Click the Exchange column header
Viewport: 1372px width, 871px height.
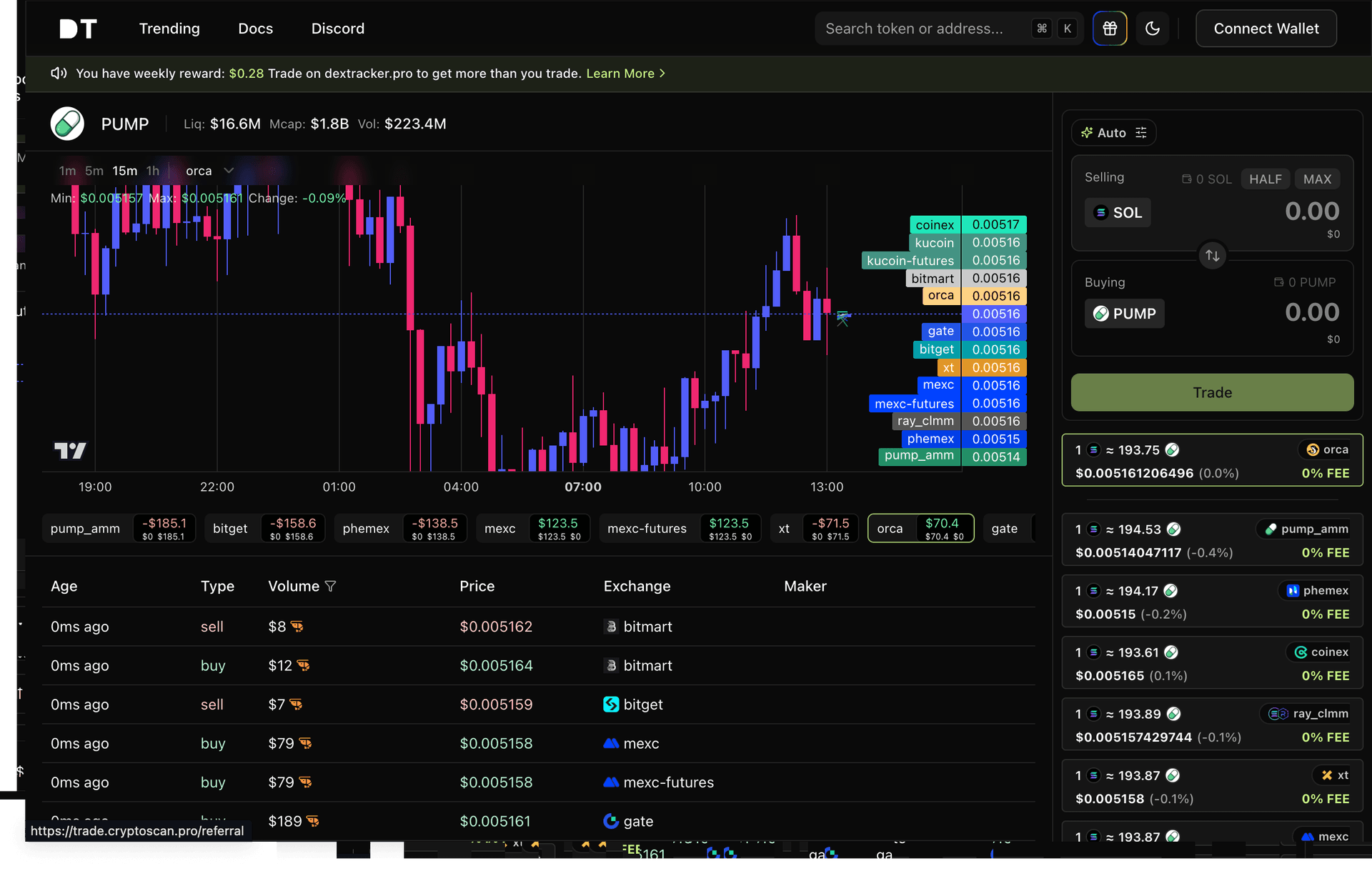[x=637, y=586]
